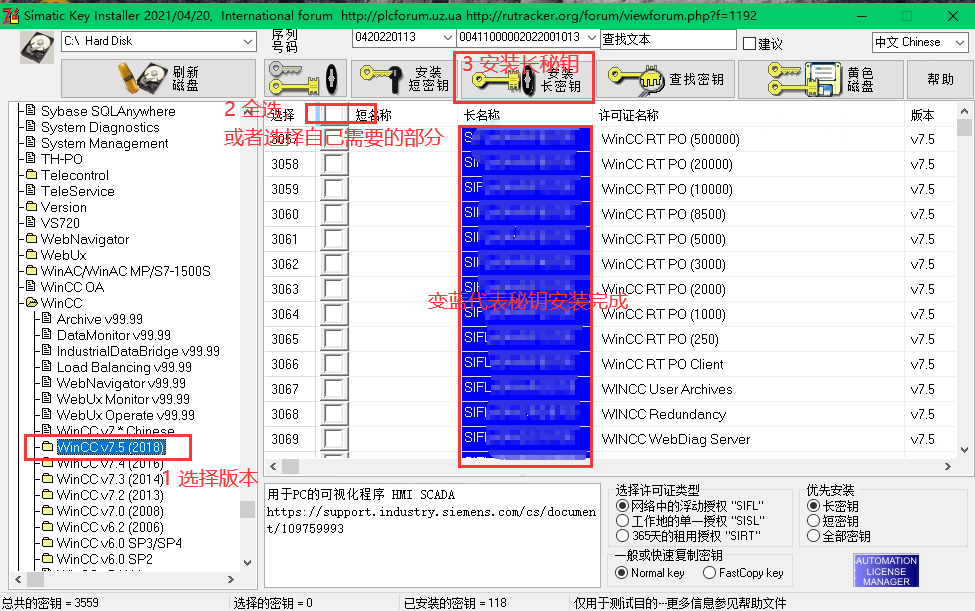Open Help via the 帮助 icon
This screenshot has width=975, height=611.
click(x=939, y=78)
